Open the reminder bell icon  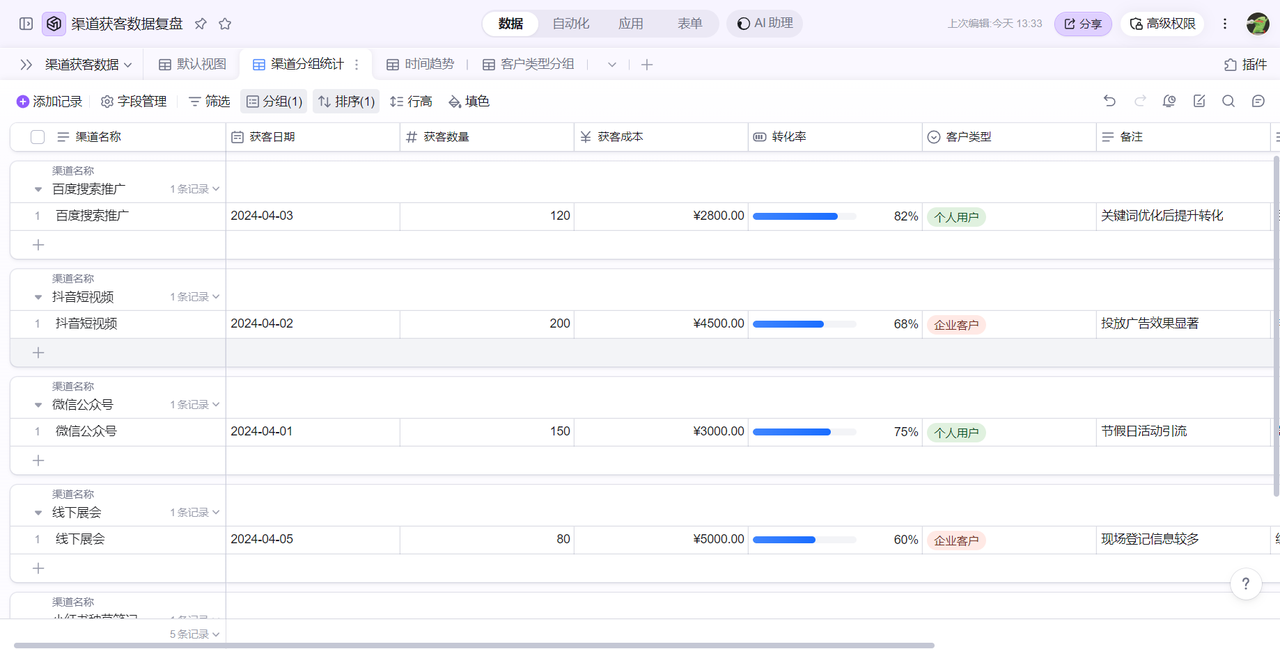tap(1169, 101)
